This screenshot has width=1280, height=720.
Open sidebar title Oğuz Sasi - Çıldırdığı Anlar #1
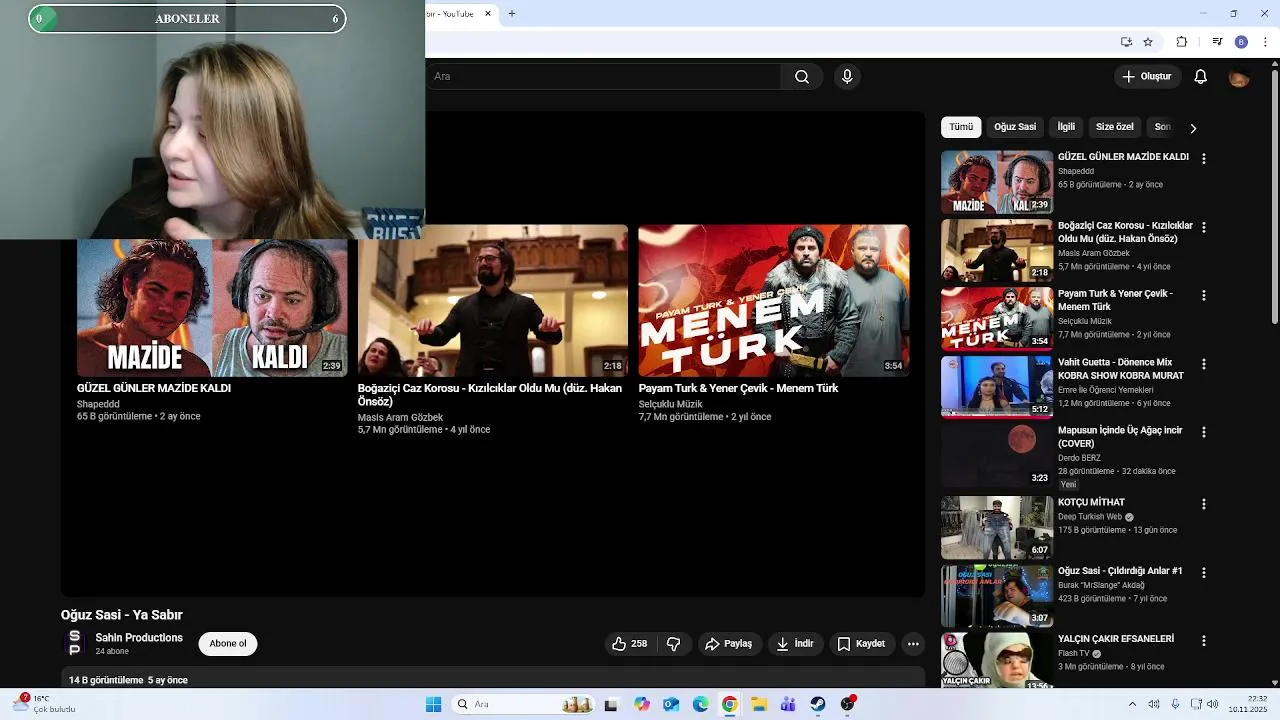click(x=1120, y=571)
